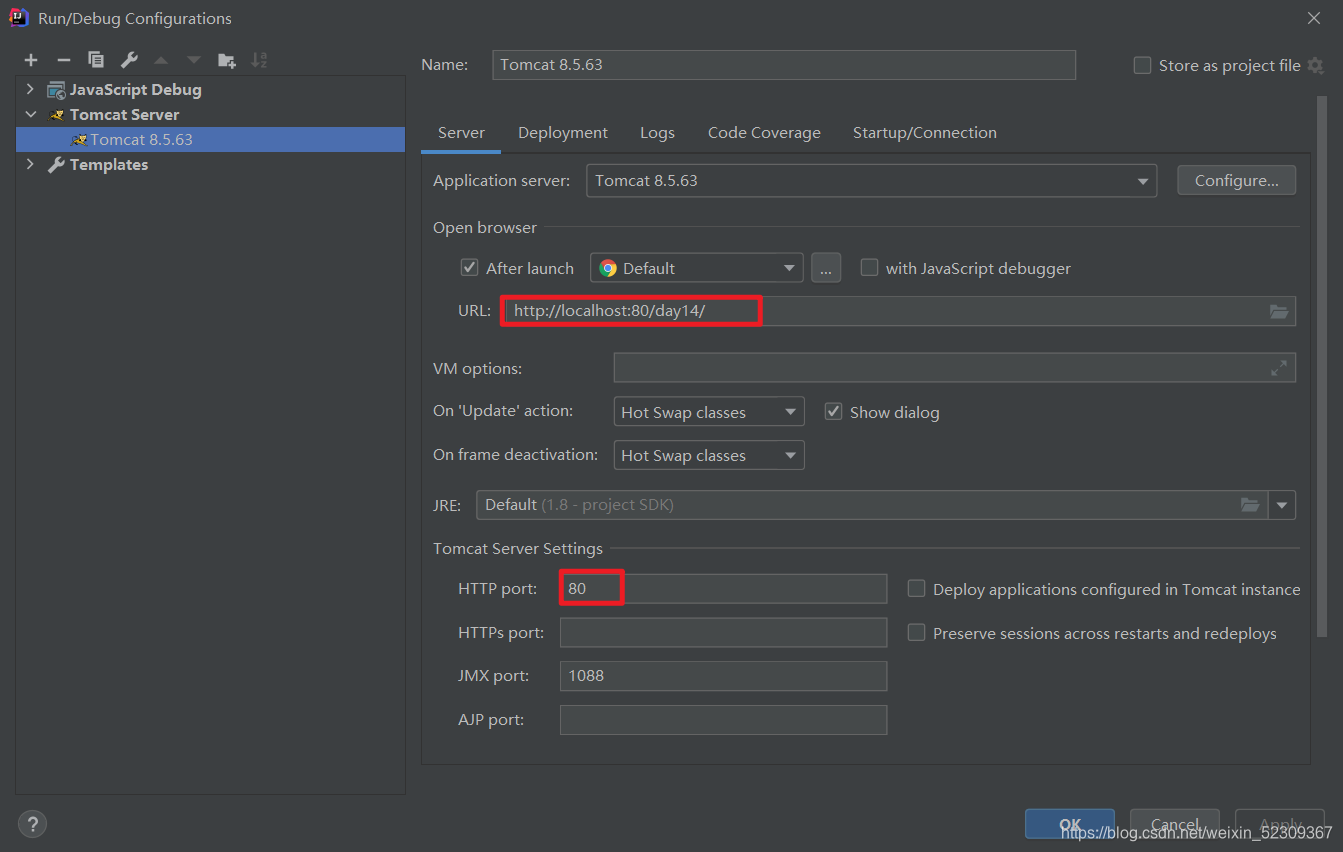Open the wrench edit defaults icon

point(129,60)
